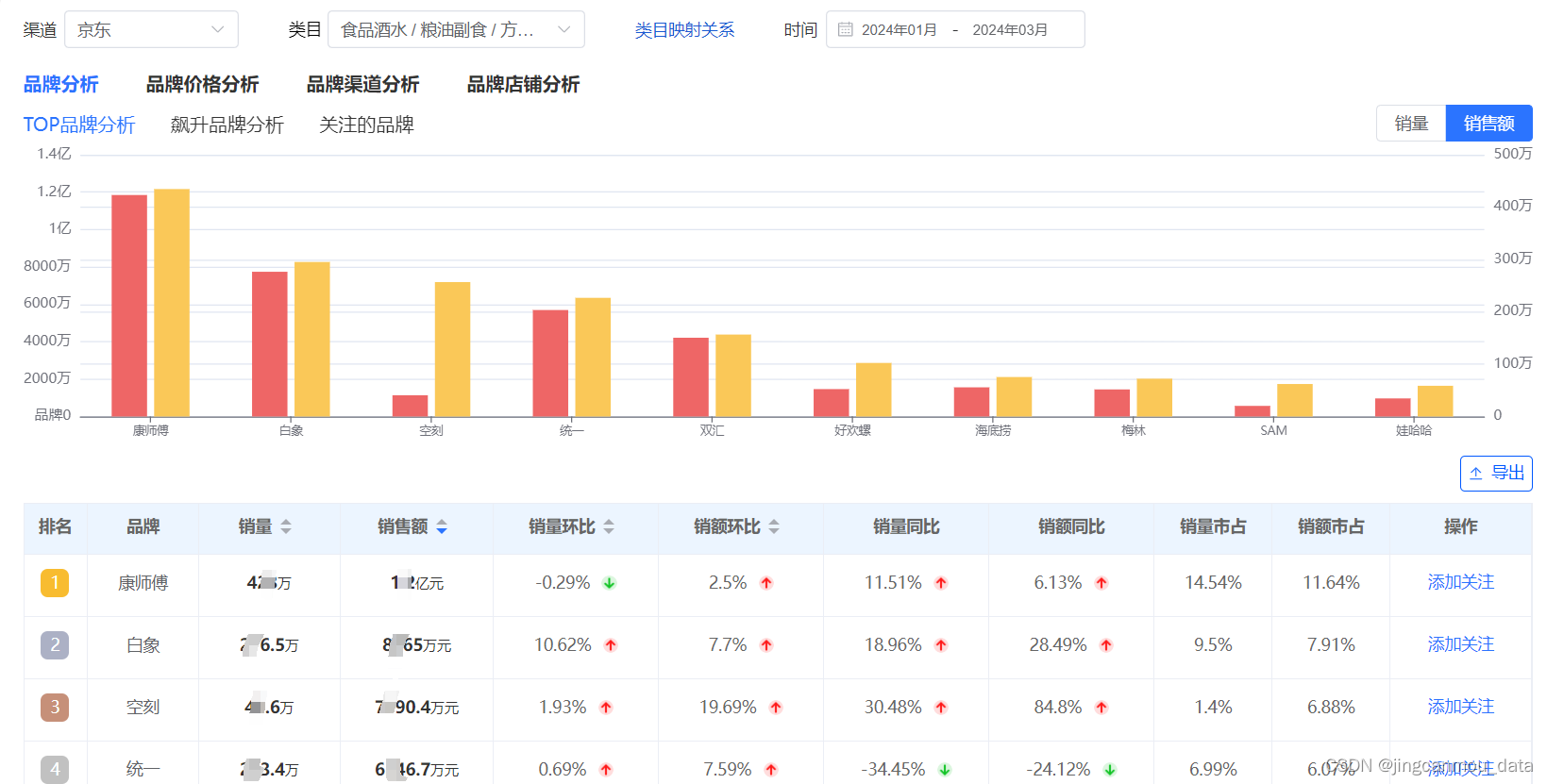Click the 销额市占 column header

coord(1331,526)
